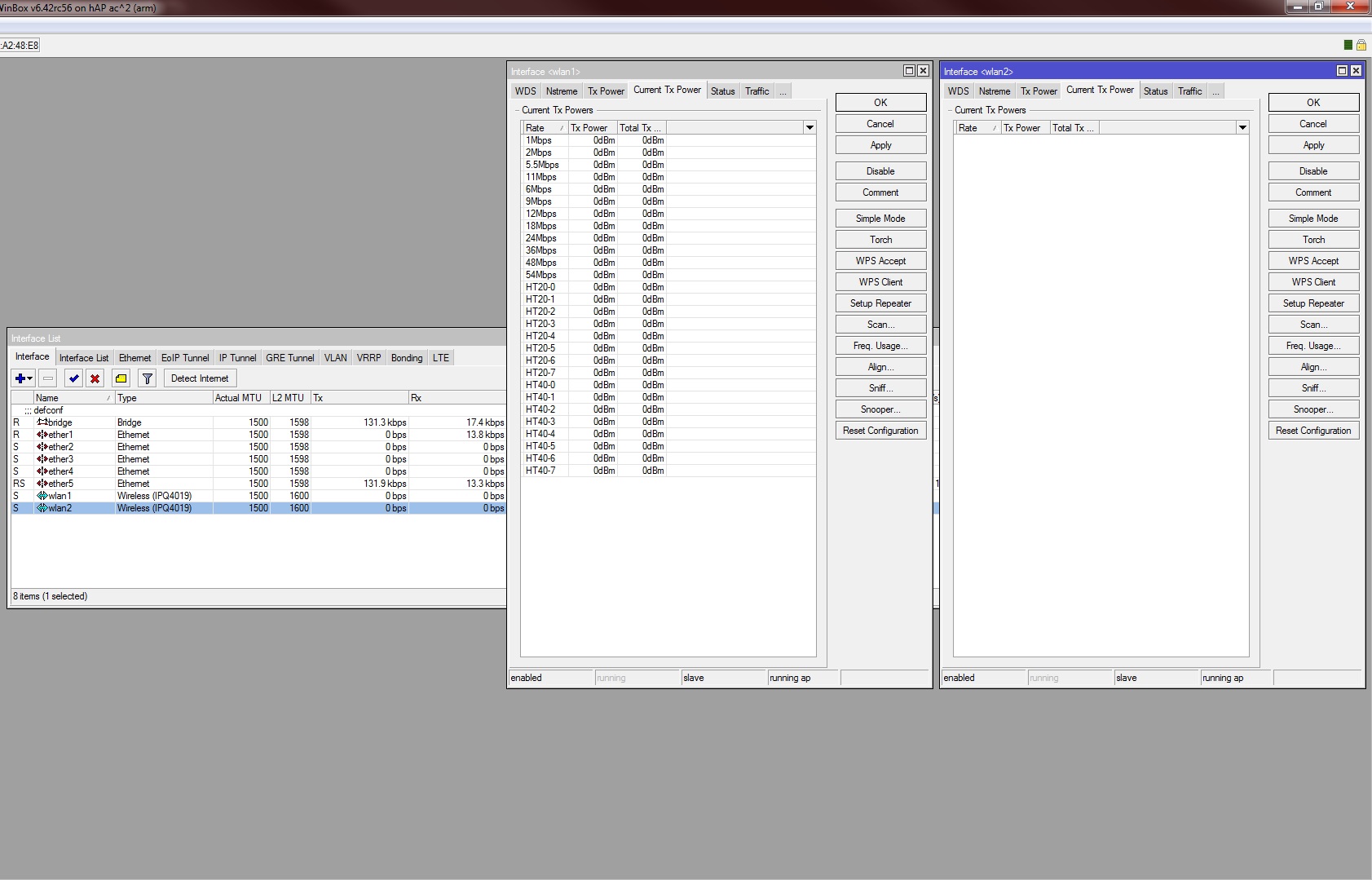The width and height of the screenshot is (1372, 880).
Task: Open the Tx Power tab in wlan2 window
Action: [1039, 91]
